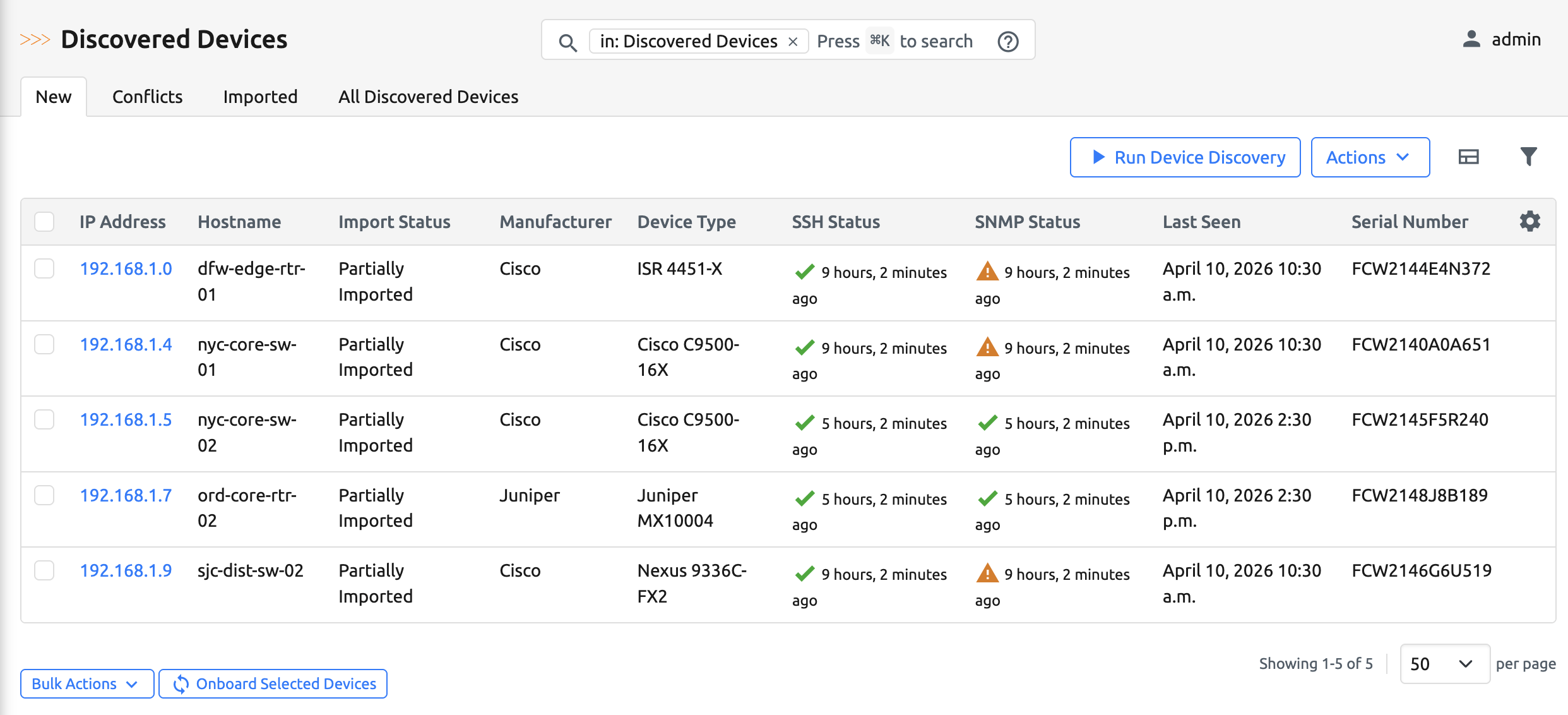Toggle the select-all header checkbox
The width and height of the screenshot is (1568, 715).
pos(44,222)
